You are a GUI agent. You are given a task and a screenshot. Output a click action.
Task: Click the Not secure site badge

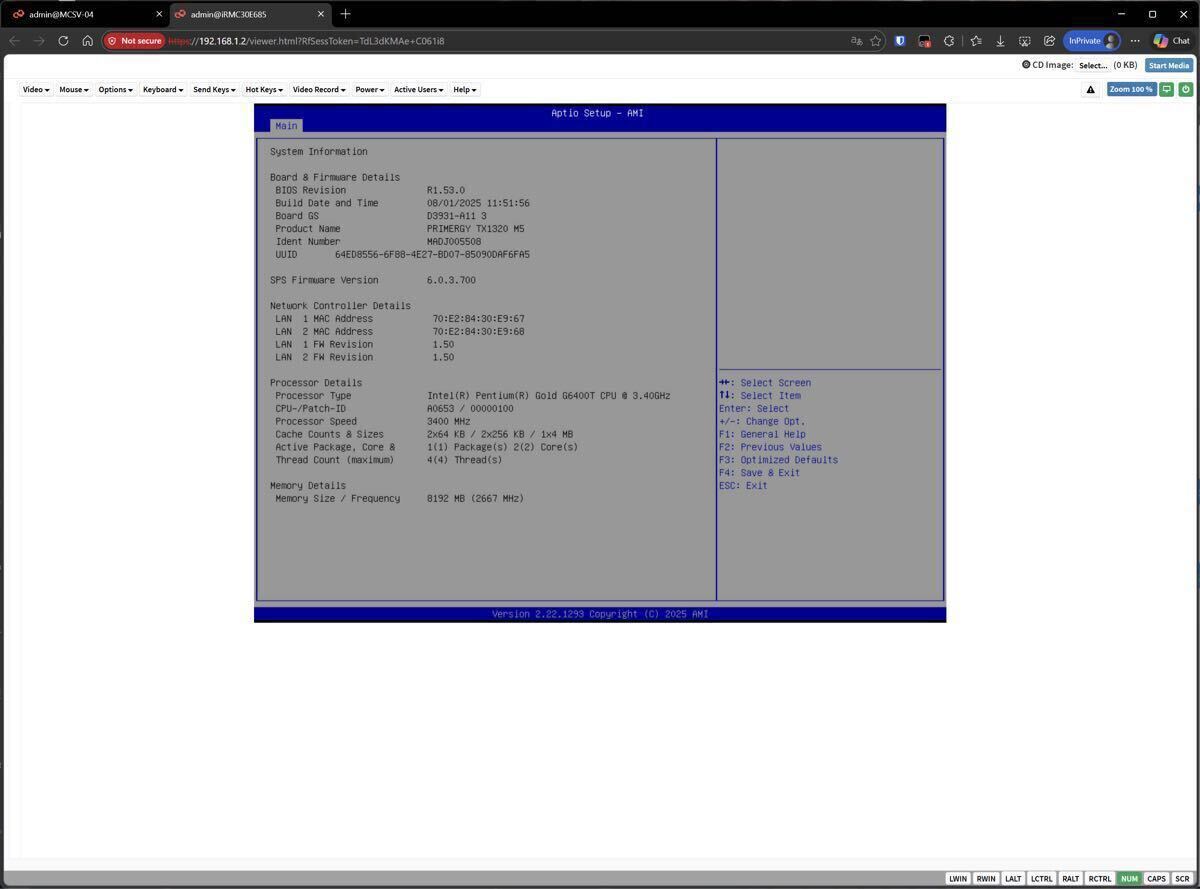(x=134, y=41)
